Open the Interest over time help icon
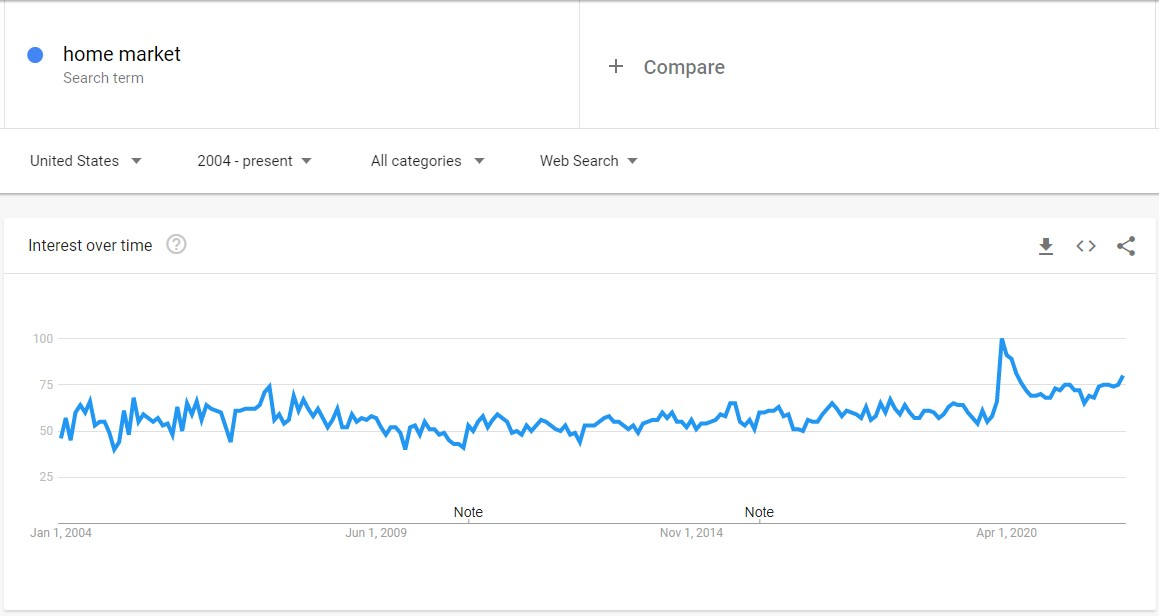 coord(176,244)
